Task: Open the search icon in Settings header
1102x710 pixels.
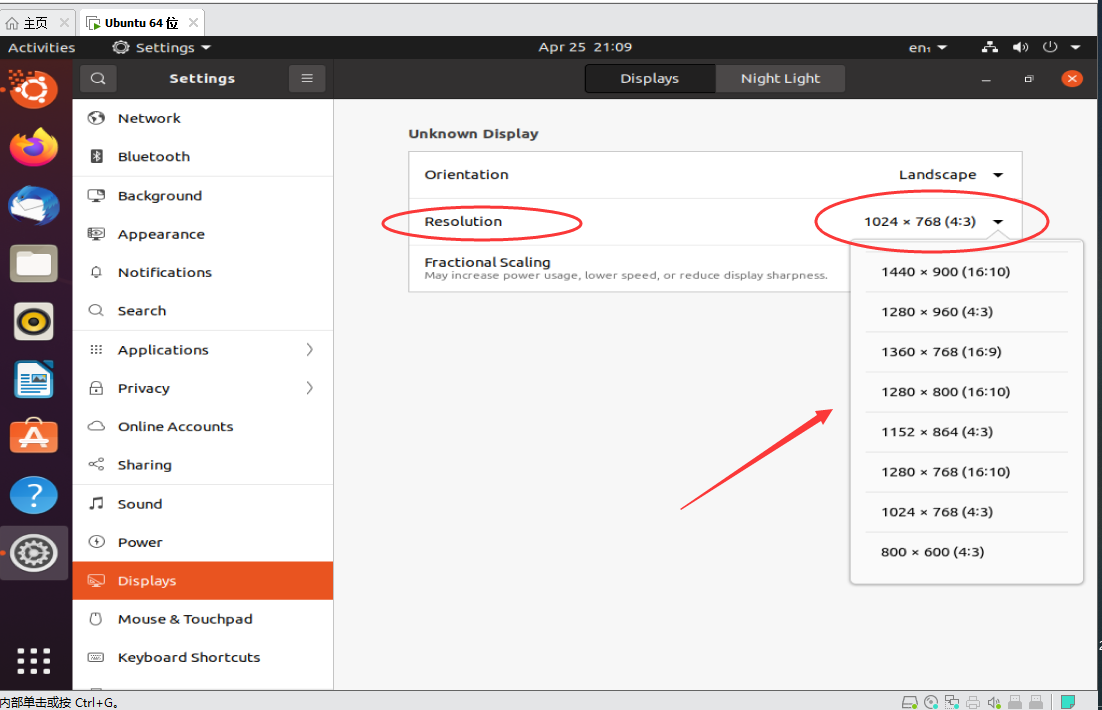Action: point(97,78)
